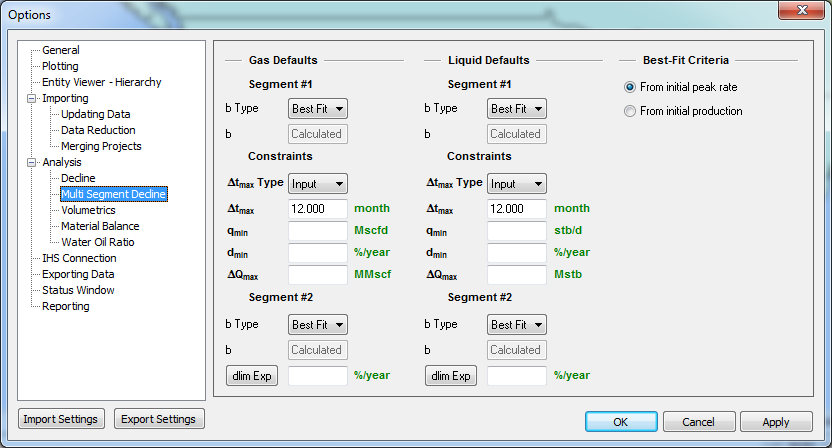Select Volumetrics in the options tree
Screen dimensions: 832x448
pyautogui.click(x=88, y=210)
